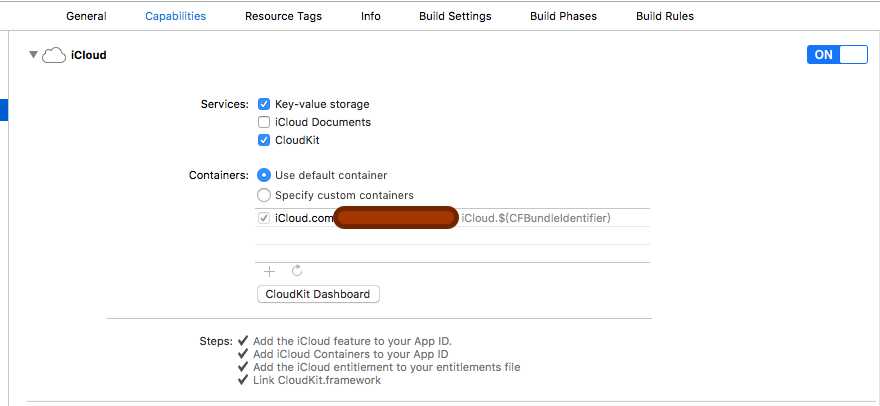Image resolution: width=880 pixels, height=406 pixels.
Task: Click step 'Add the iCloud feature to your App ID.'
Action: tap(352, 341)
